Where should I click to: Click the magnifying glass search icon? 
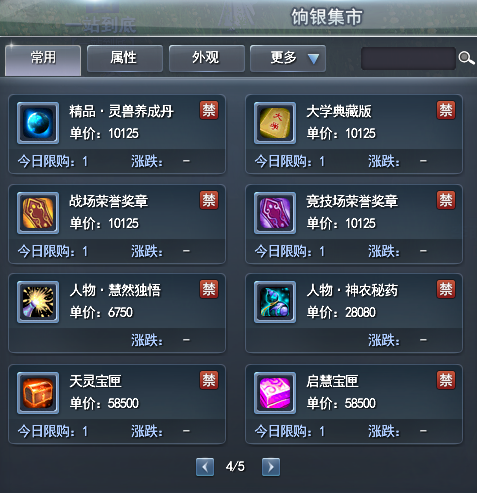click(x=466, y=58)
